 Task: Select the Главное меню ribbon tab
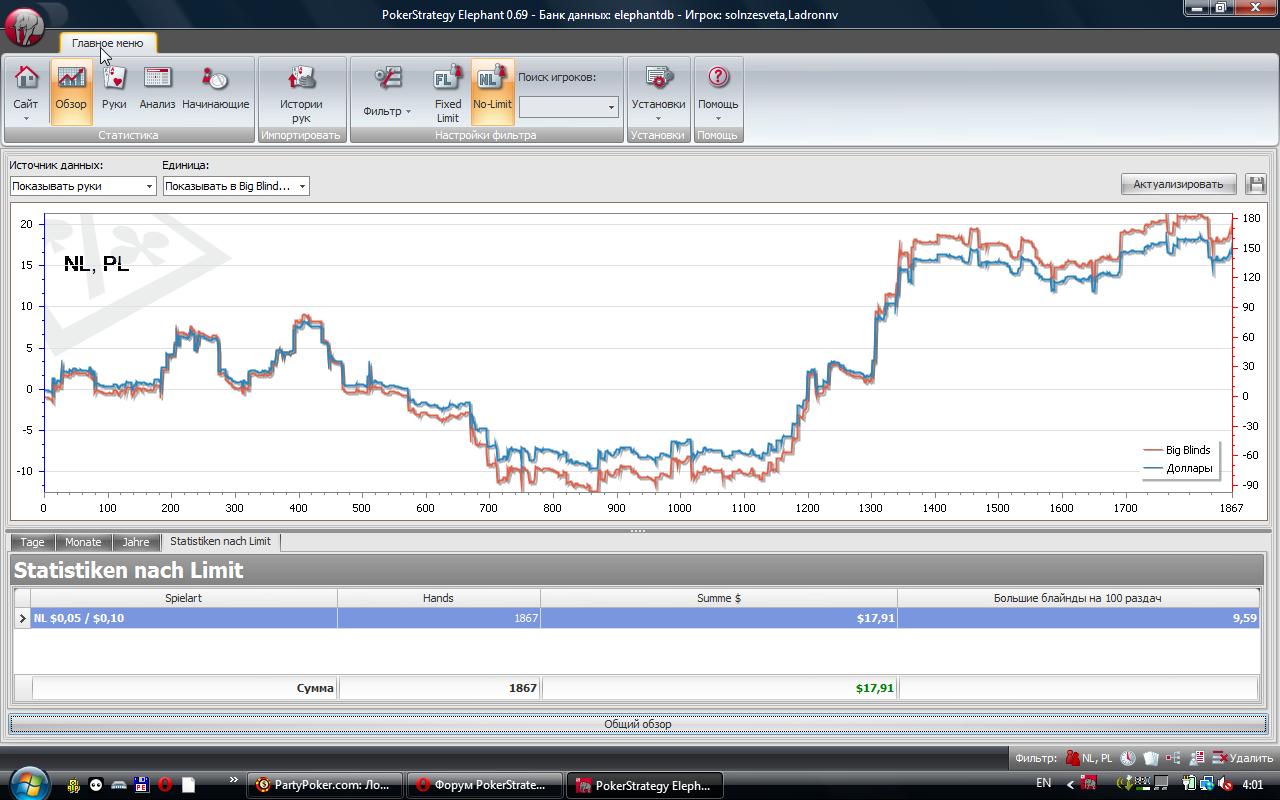tap(108, 43)
